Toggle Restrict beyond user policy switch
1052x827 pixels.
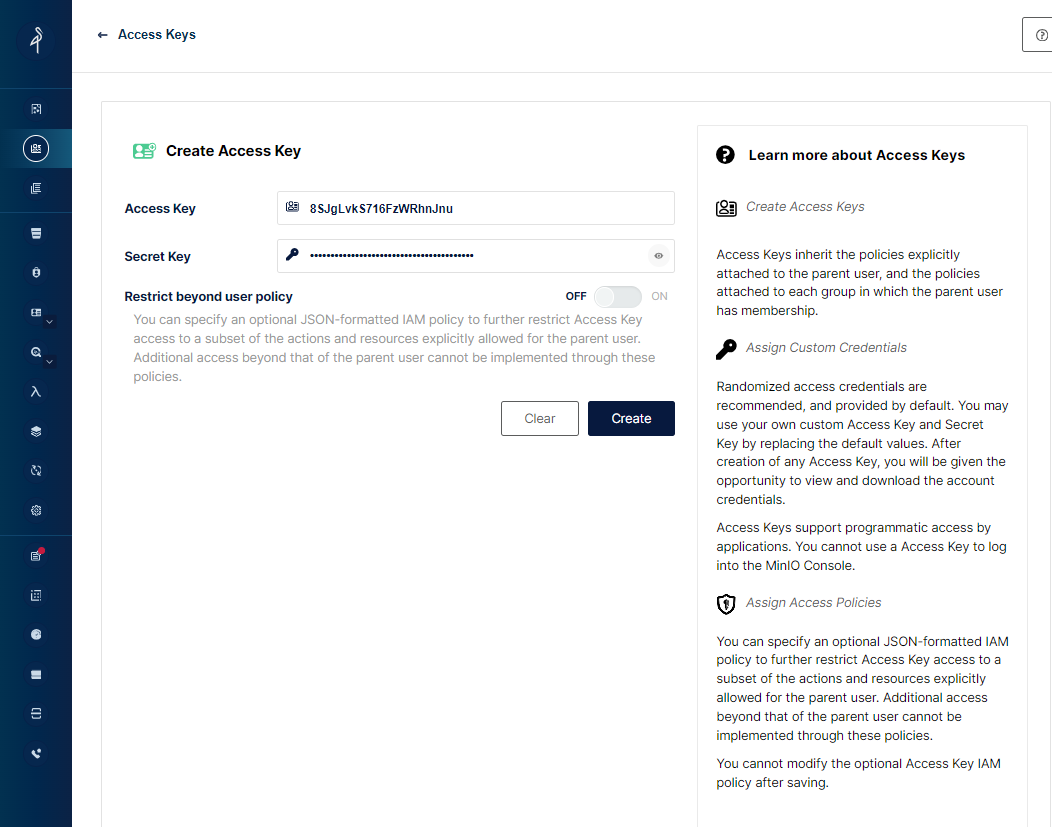pyautogui.click(x=617, y=297)
